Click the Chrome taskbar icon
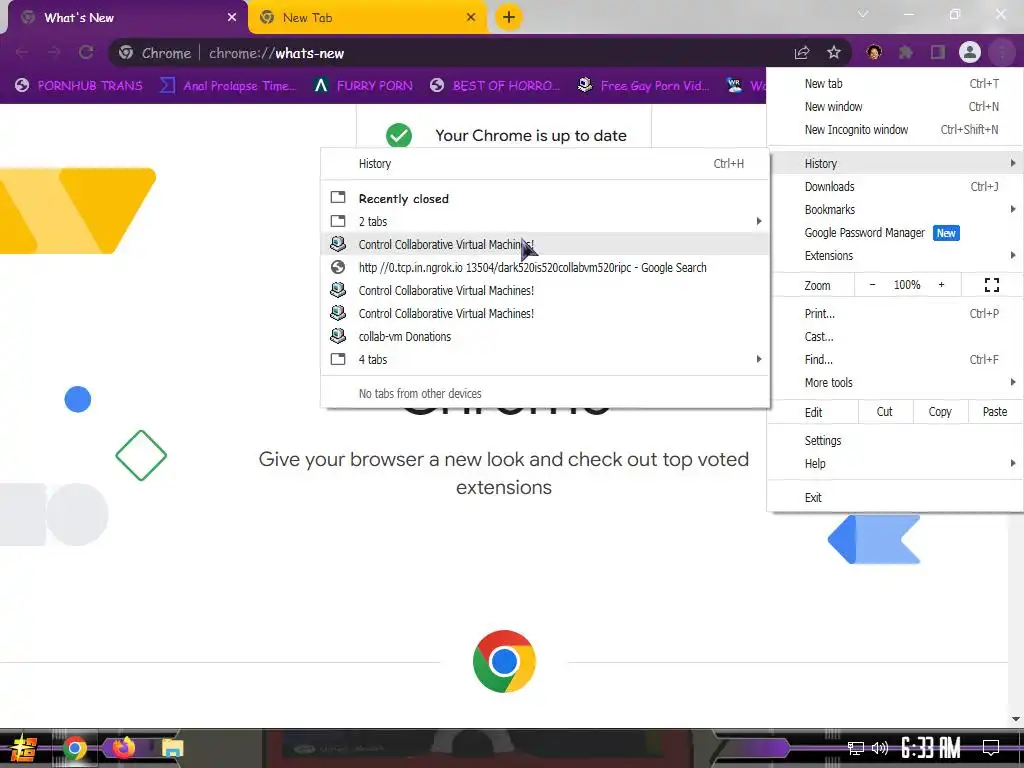 pos(74,748)
